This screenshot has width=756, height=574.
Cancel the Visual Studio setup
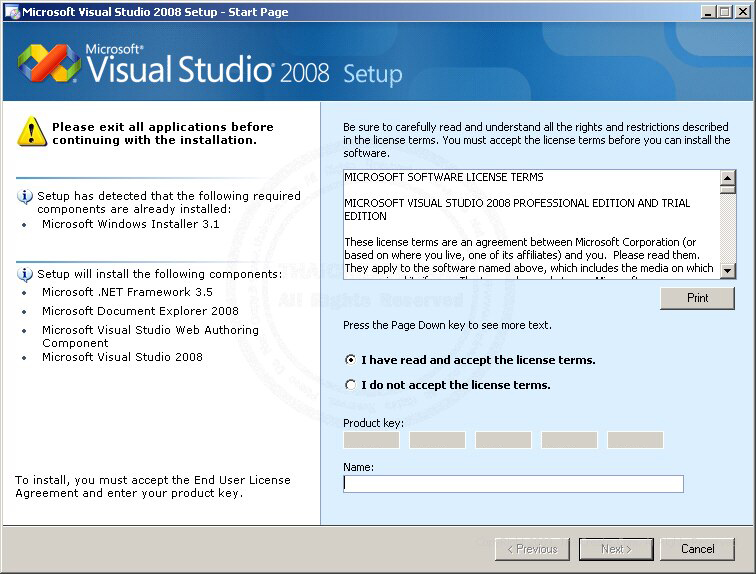pyautogui.click(x=697, y=549)
